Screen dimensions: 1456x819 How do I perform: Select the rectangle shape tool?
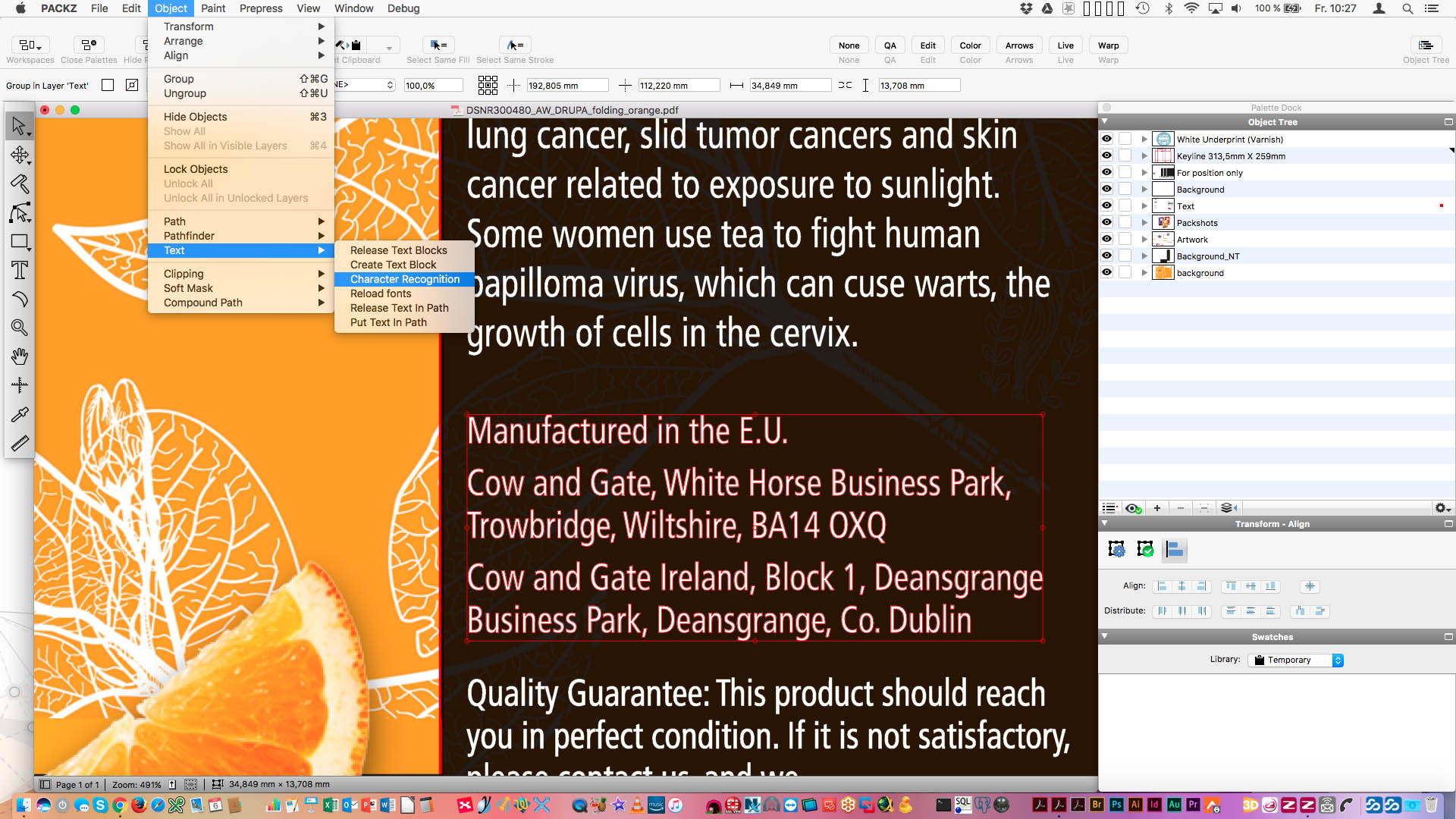pyautogui.click(x=19, y=242)
